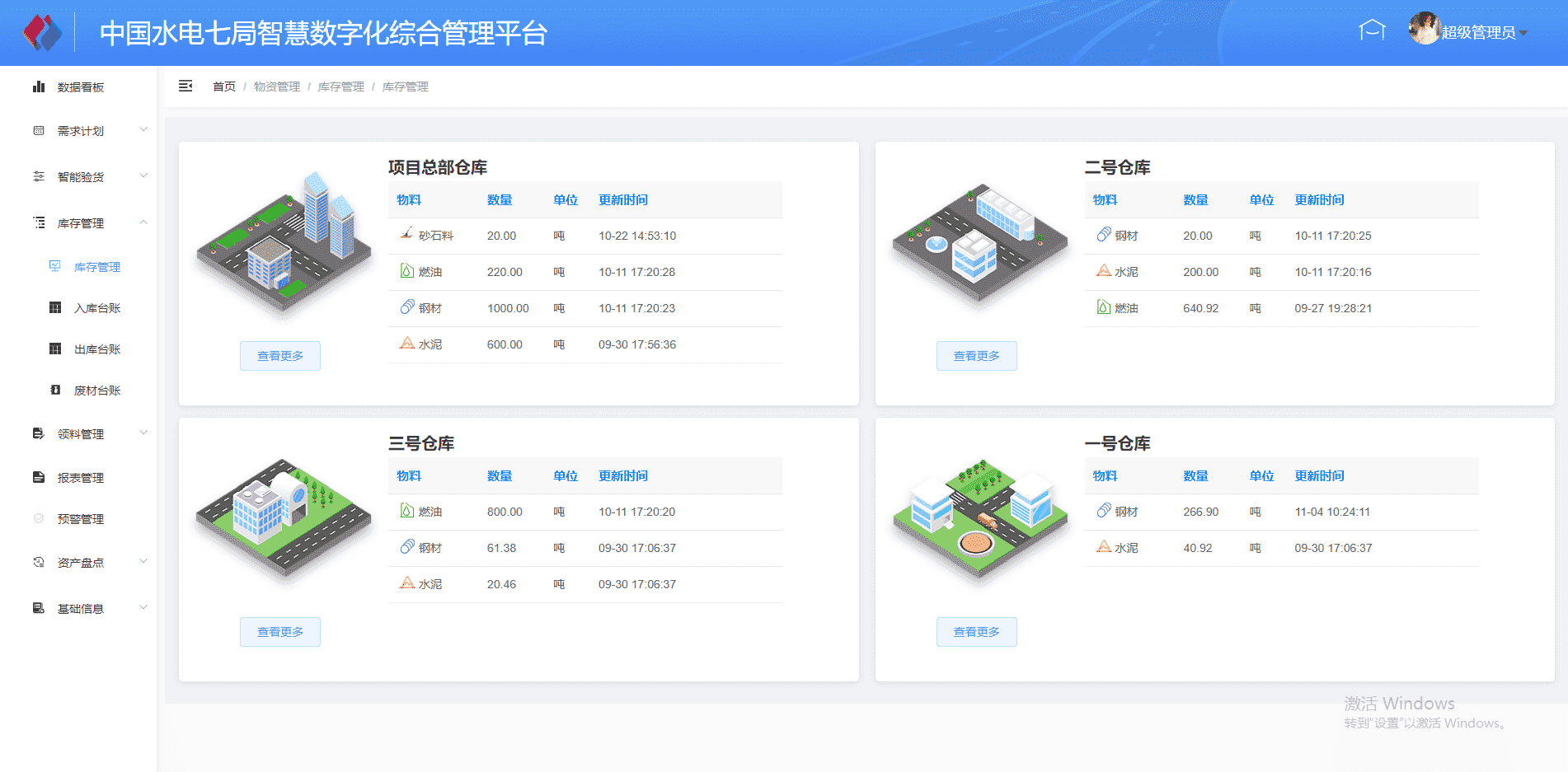Click the sidebar collapse hamburger icon
The image size is (1568, 772).
(185, 87)
